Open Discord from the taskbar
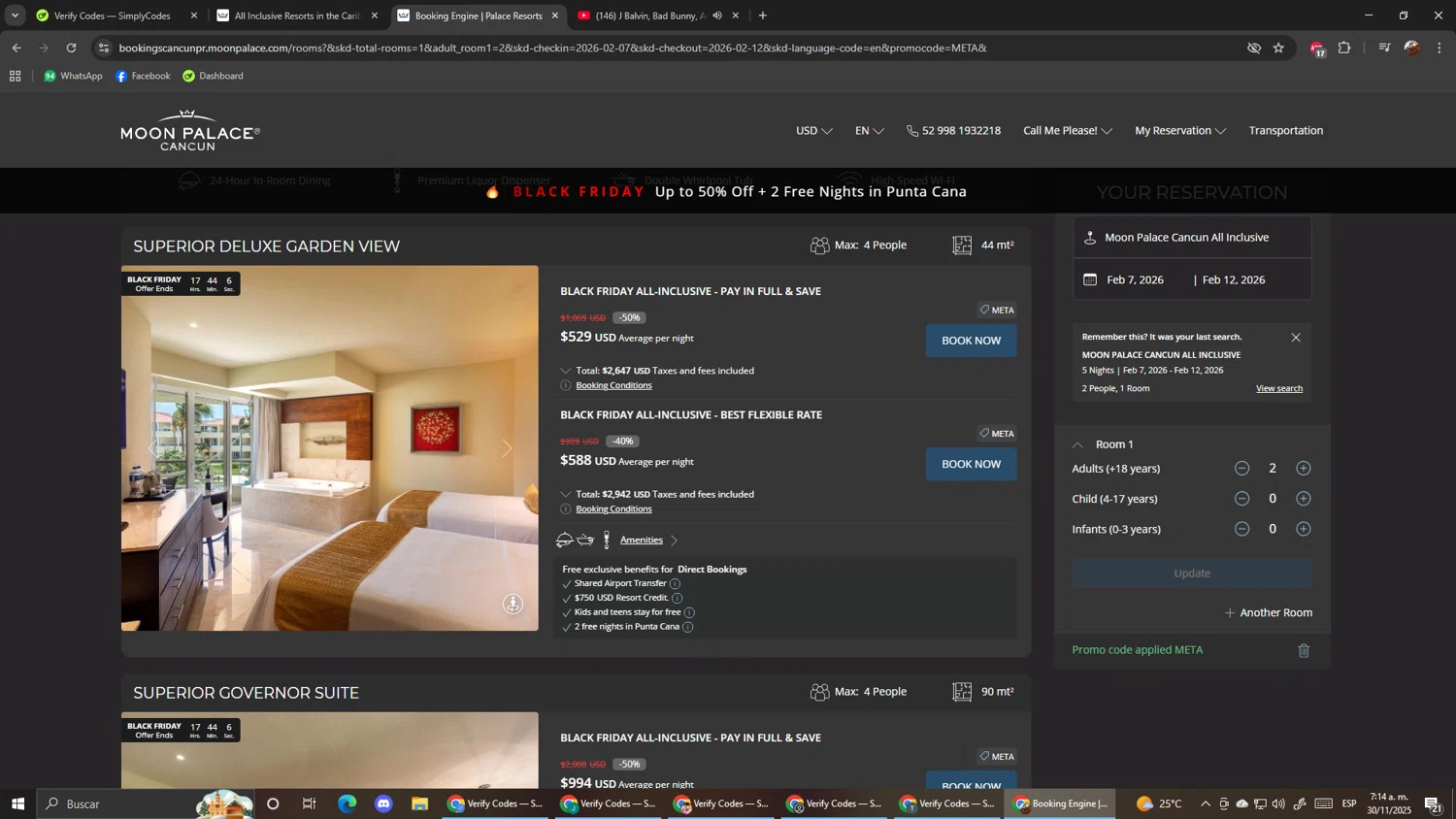Viewport: 1456px width, 819px height. tap(383, 803)
